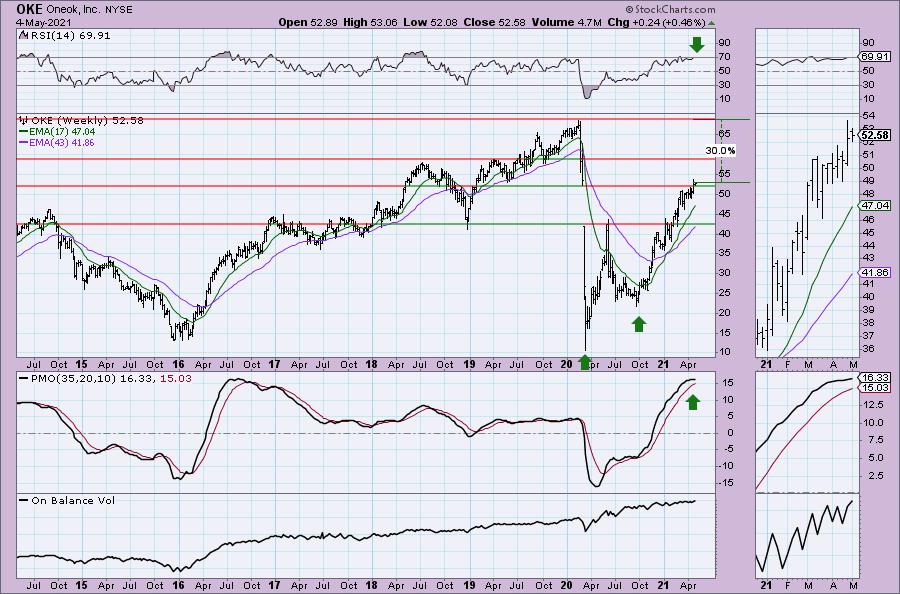Viewport: 900px width, 594px height.
Task: Click the Volume 4.7M value
Action: (x=567, y=22)
